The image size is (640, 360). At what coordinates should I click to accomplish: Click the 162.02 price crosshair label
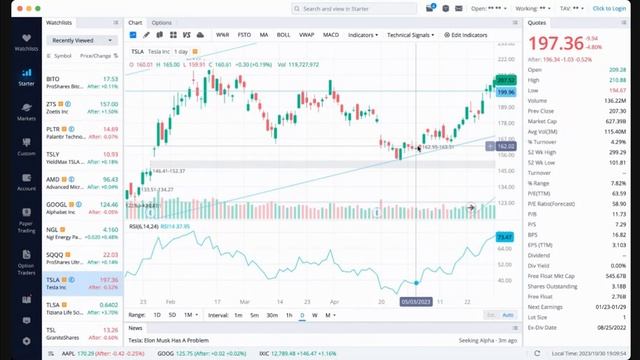[506, 146]
